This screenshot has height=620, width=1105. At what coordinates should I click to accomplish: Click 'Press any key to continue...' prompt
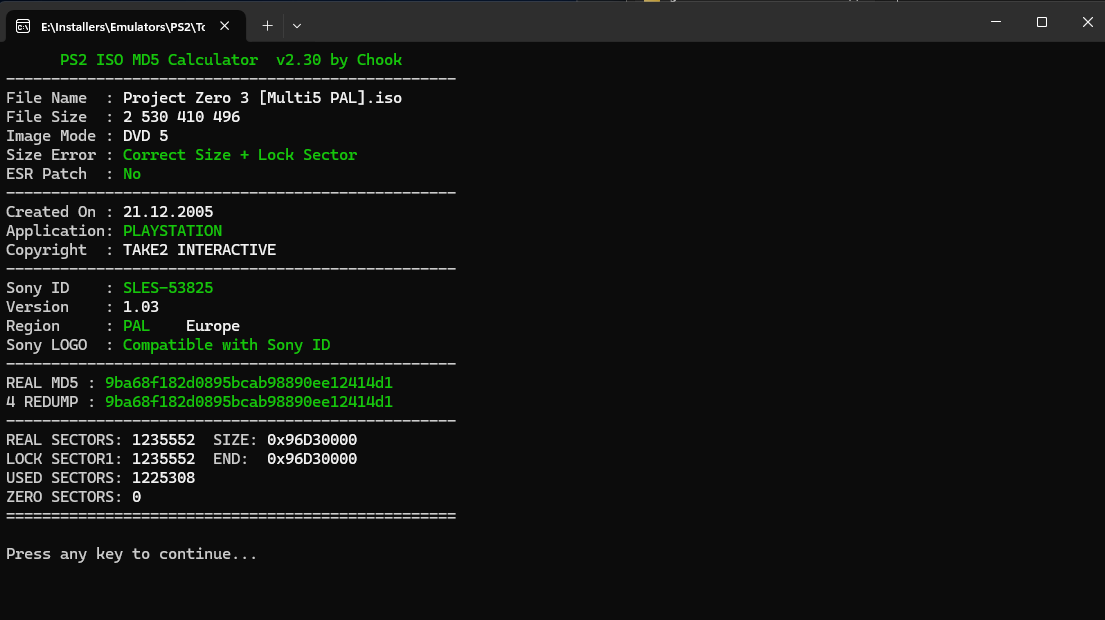pos(132,554)
